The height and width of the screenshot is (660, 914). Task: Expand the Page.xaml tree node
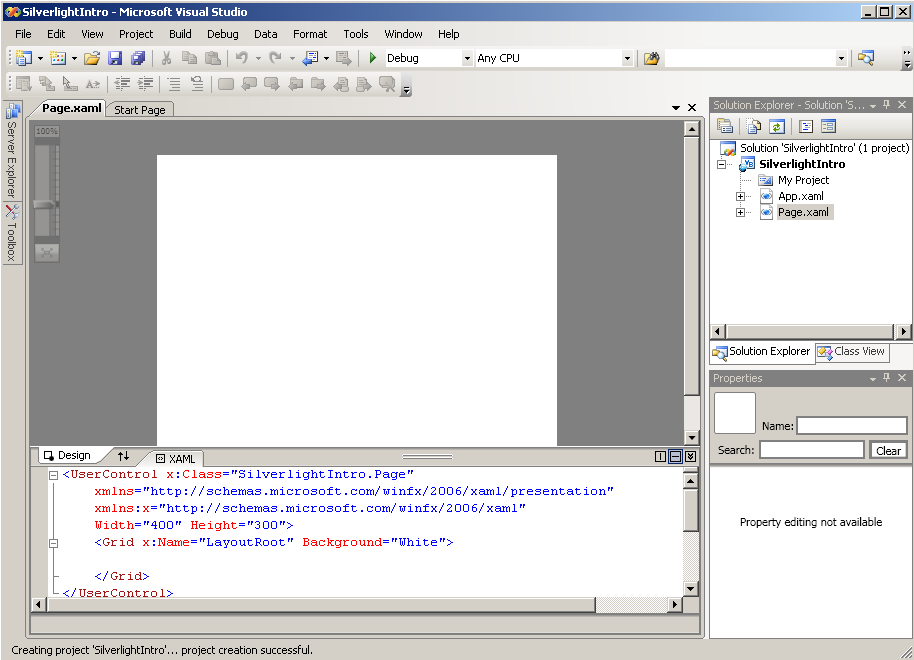point(740,213)
